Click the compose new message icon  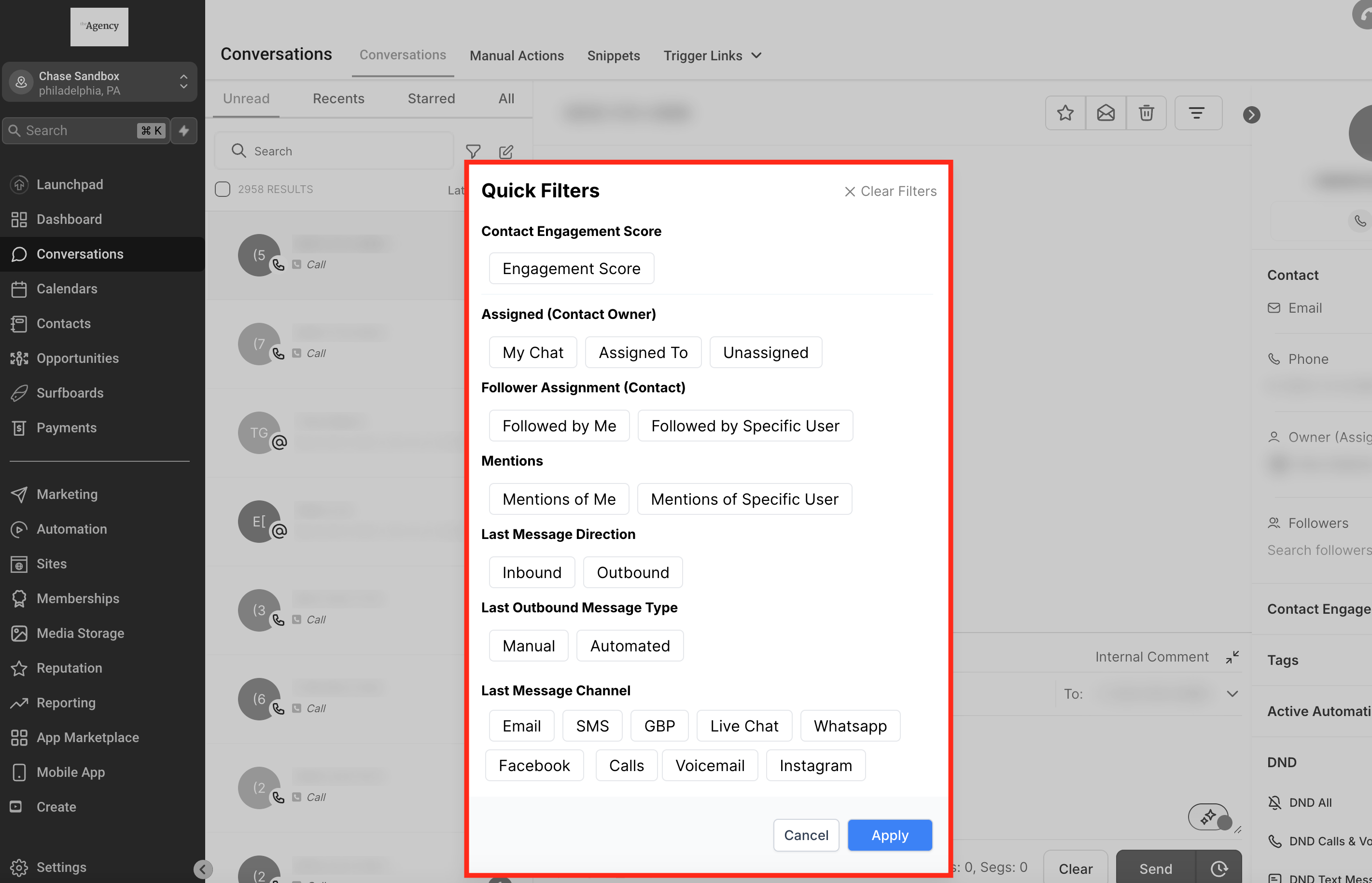click(505, 152)
